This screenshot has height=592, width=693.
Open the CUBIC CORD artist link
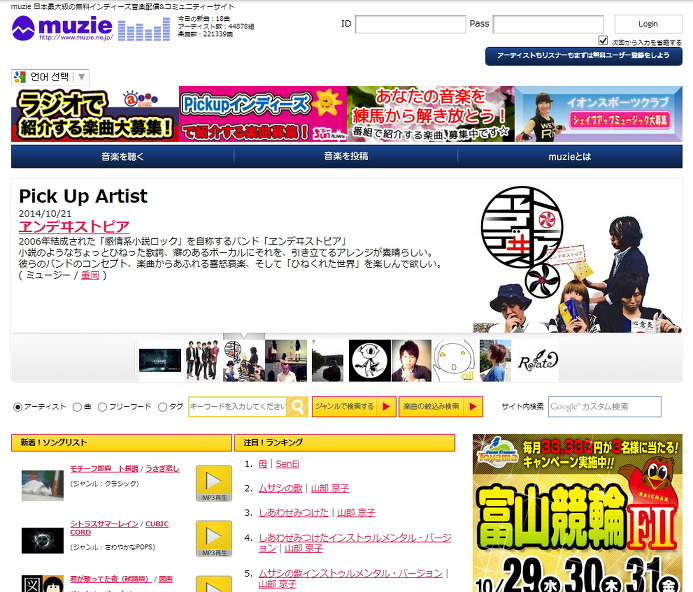tap(157, 524)
